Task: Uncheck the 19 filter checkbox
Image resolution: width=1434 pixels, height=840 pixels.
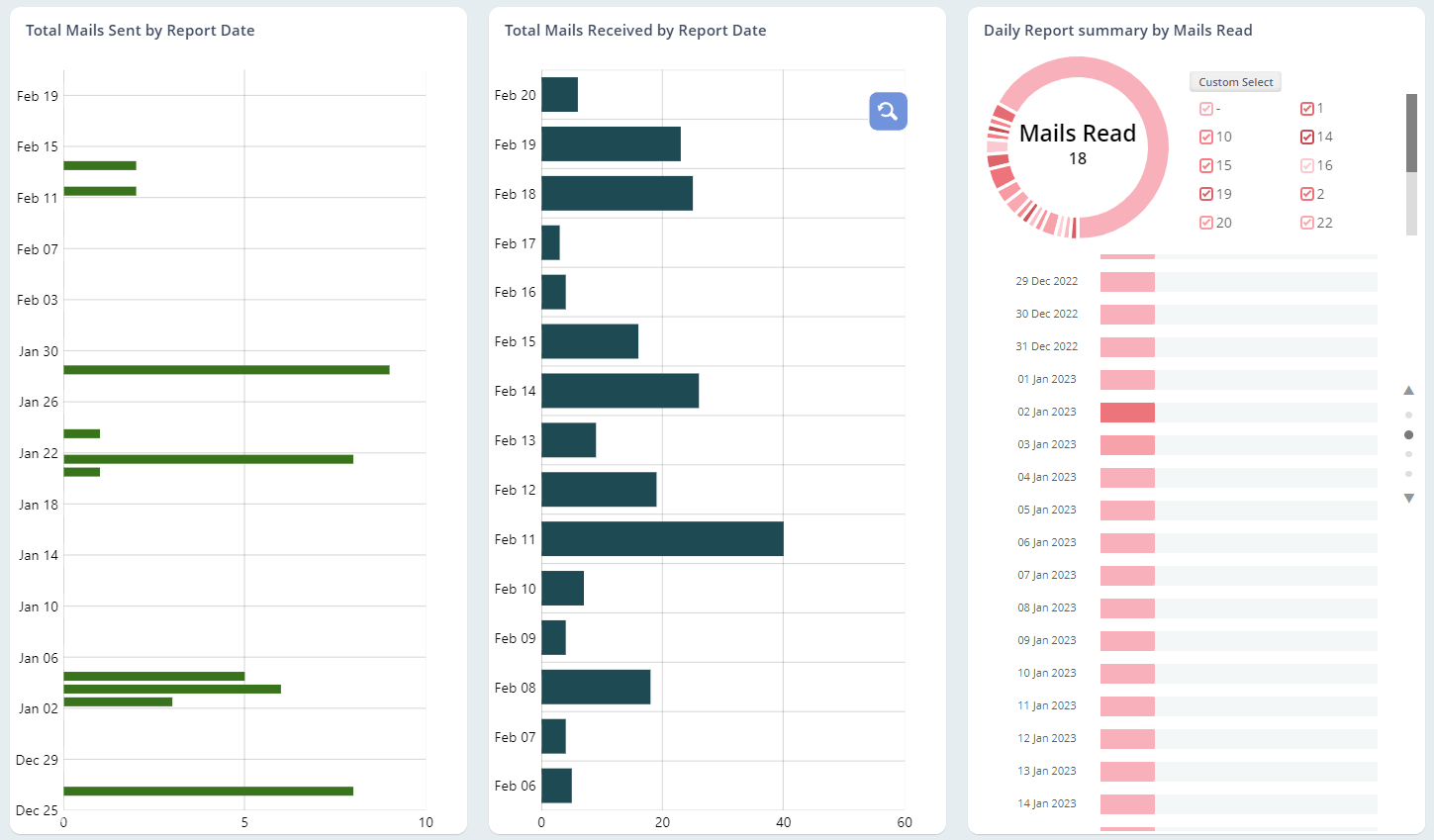Action: tap(1204, 194)
